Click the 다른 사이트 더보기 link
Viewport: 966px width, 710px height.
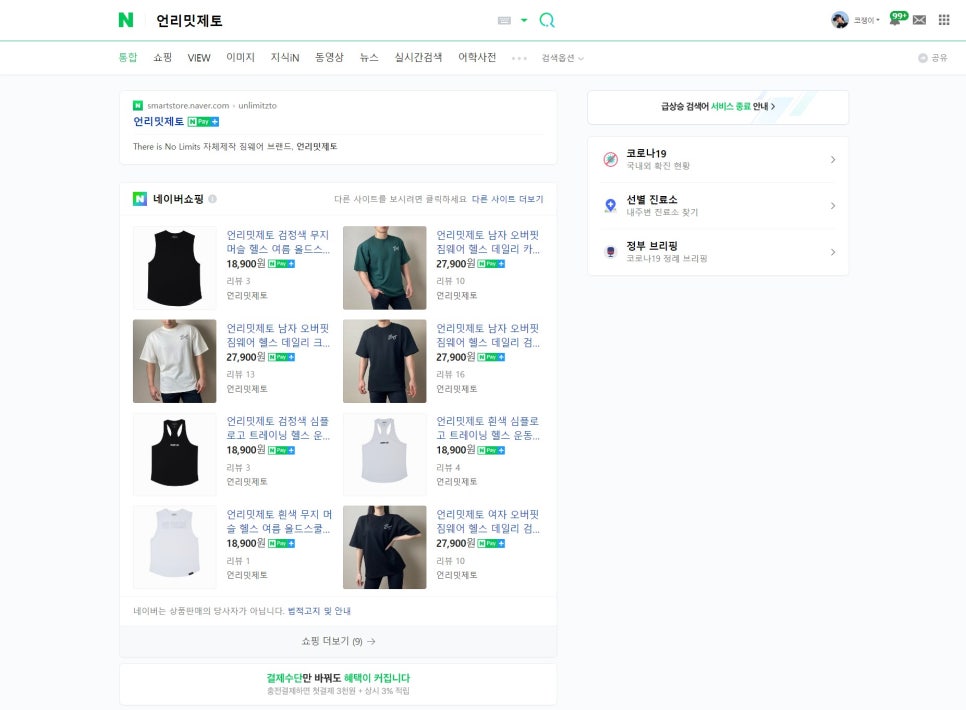click(x=508, y=199)
